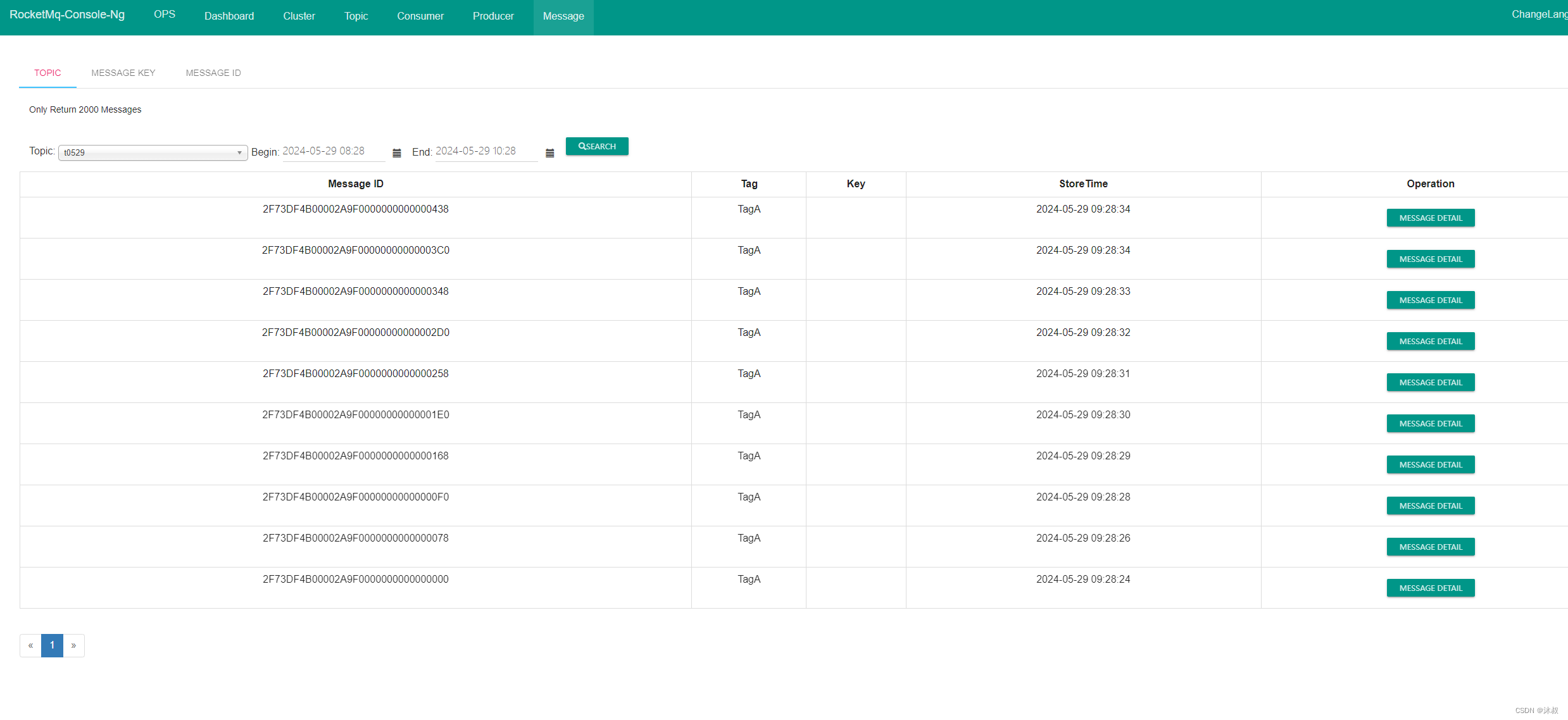
Task: Go to next page with » button
Action: click(73, 645)
